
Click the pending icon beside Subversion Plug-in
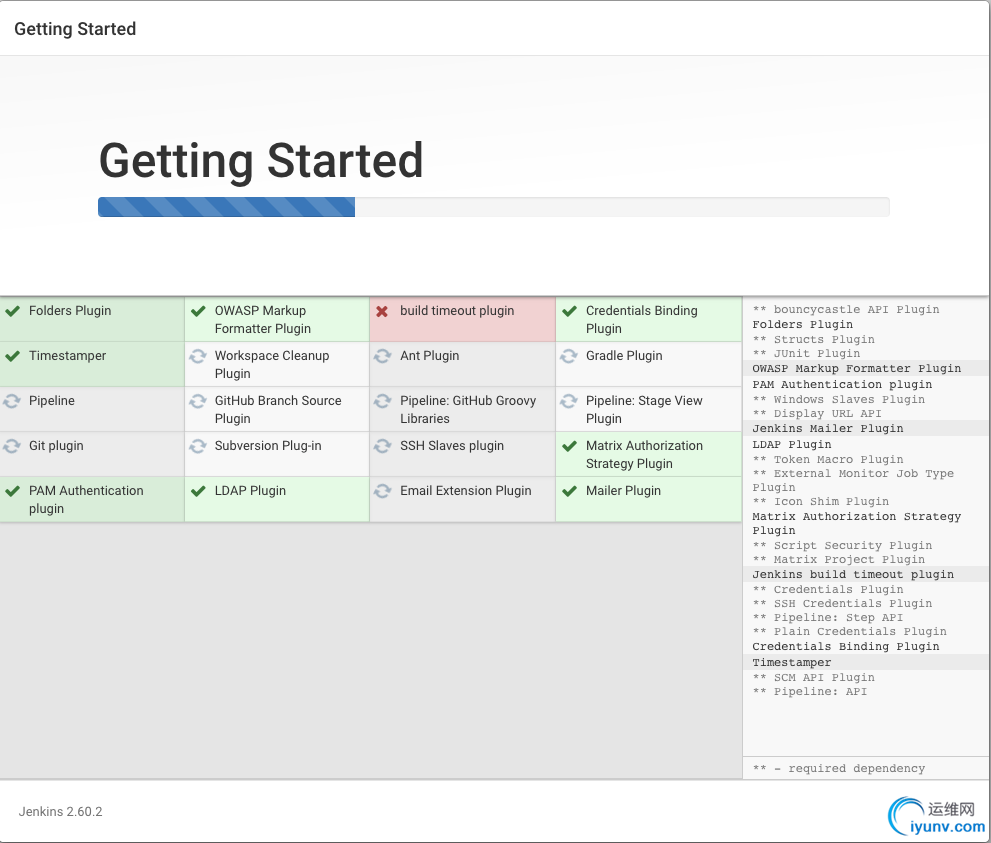point(198,446)
